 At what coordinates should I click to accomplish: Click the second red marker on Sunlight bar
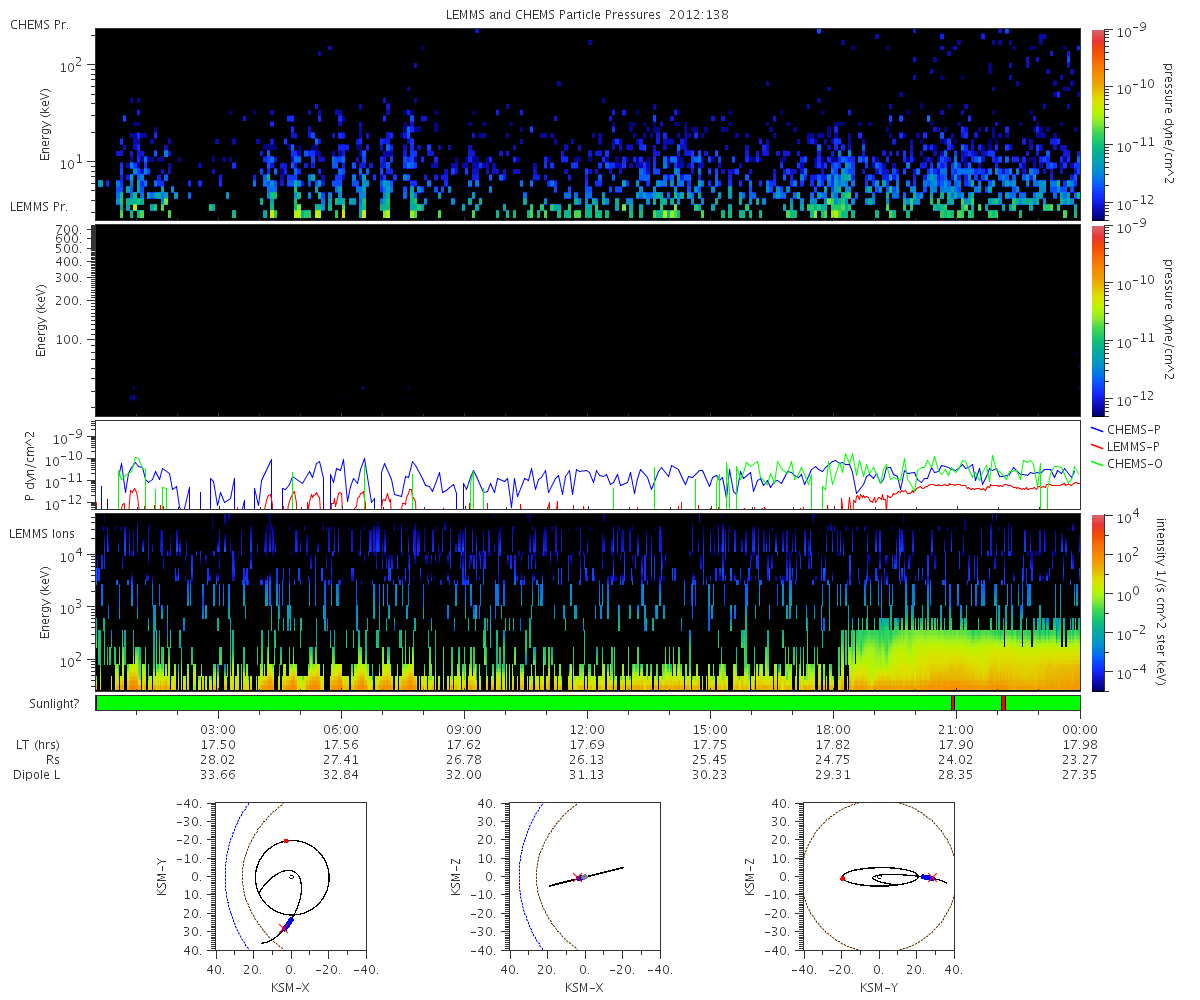pos(1003,703)
